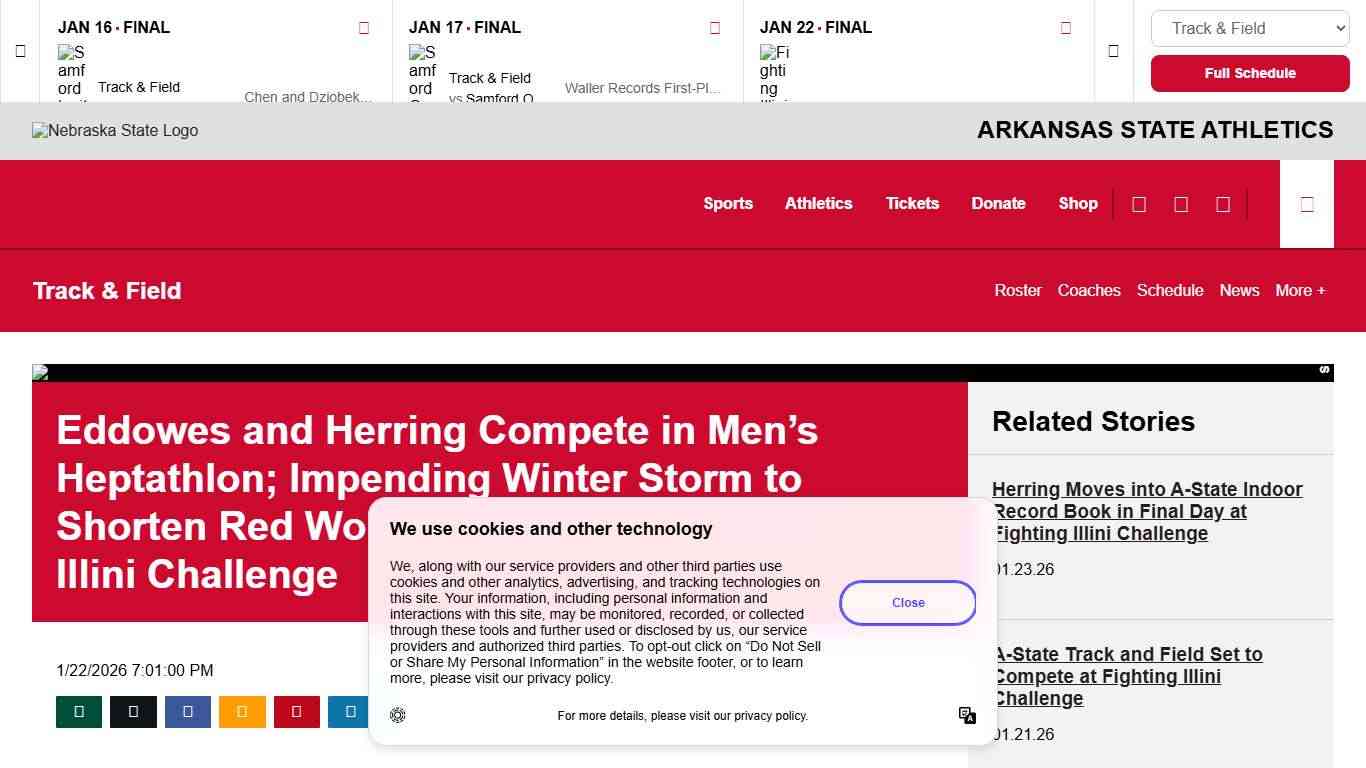Share the article via the black X icon

(x=133, y=711)
